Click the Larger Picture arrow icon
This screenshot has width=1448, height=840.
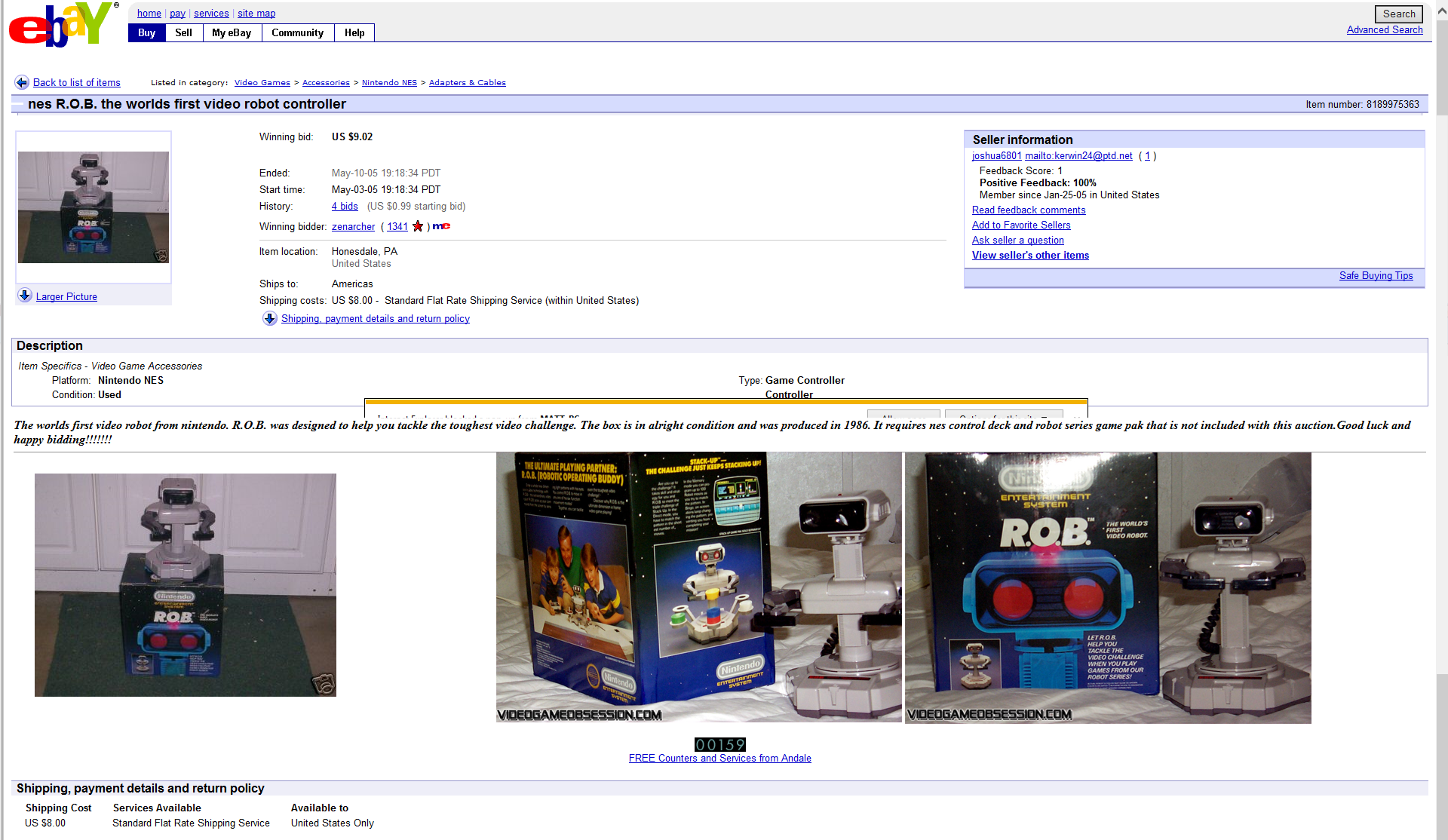[x=25, y=296]
